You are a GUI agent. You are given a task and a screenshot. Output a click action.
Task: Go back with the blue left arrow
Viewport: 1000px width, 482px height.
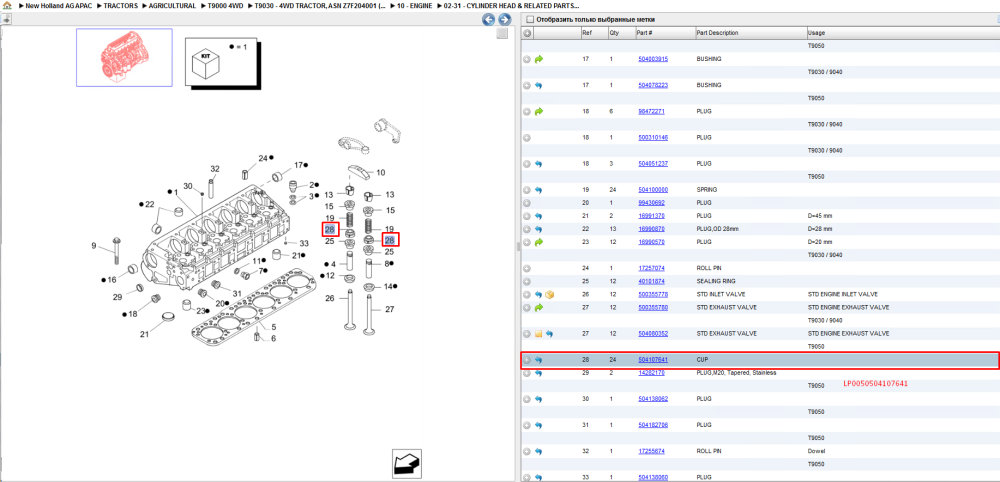(489, 19)
